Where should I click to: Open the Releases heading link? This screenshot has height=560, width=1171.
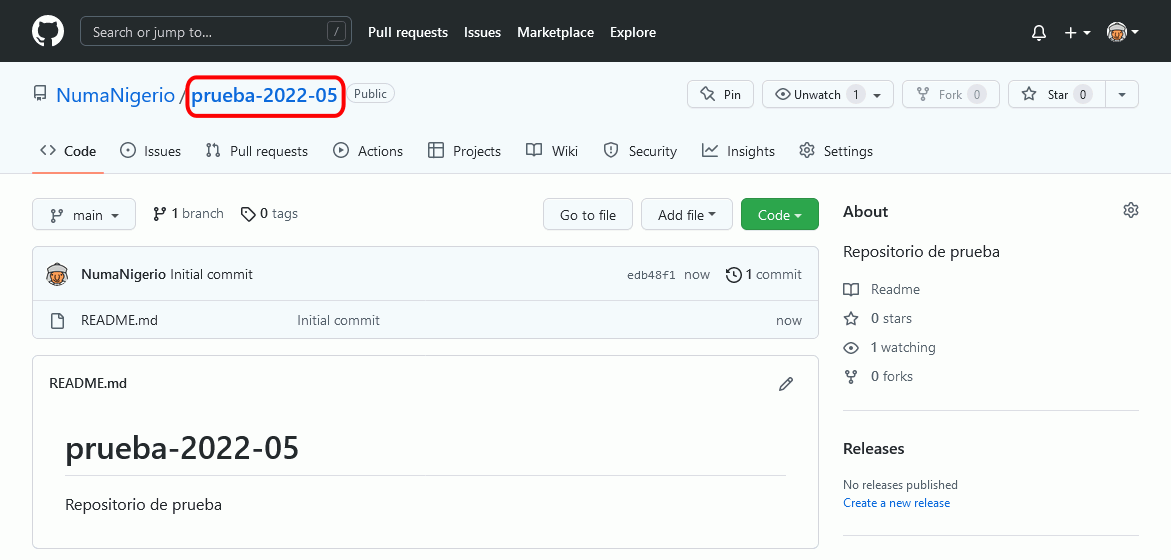[x=874, y=448]
